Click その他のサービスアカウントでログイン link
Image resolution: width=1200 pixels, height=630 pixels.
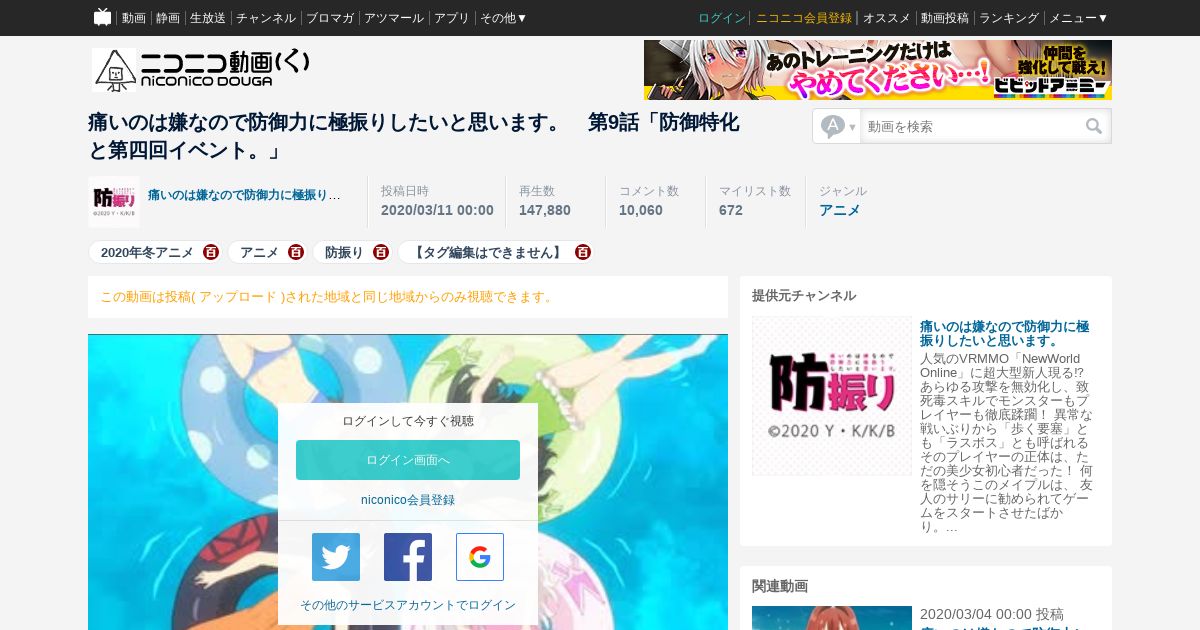pos(408,605)
